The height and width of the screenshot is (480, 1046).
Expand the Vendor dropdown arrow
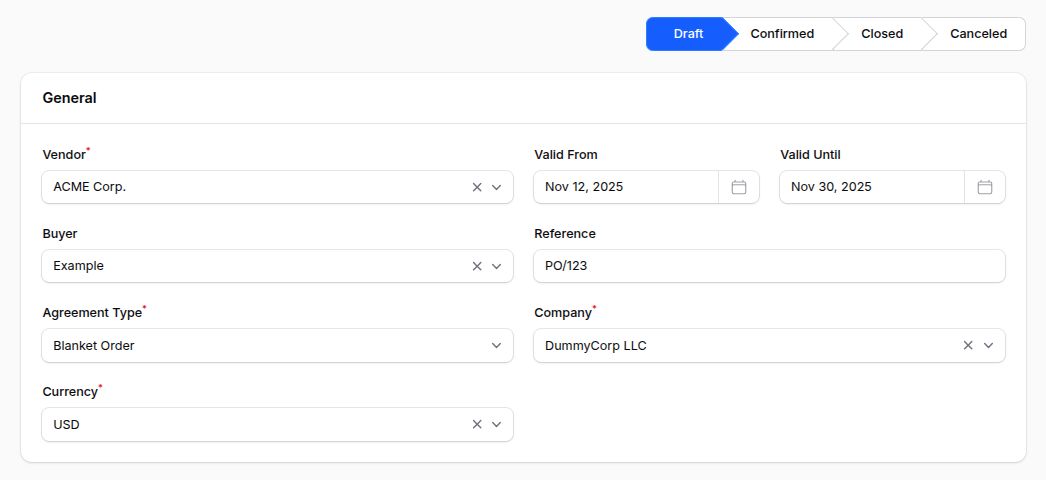point(497,187)
